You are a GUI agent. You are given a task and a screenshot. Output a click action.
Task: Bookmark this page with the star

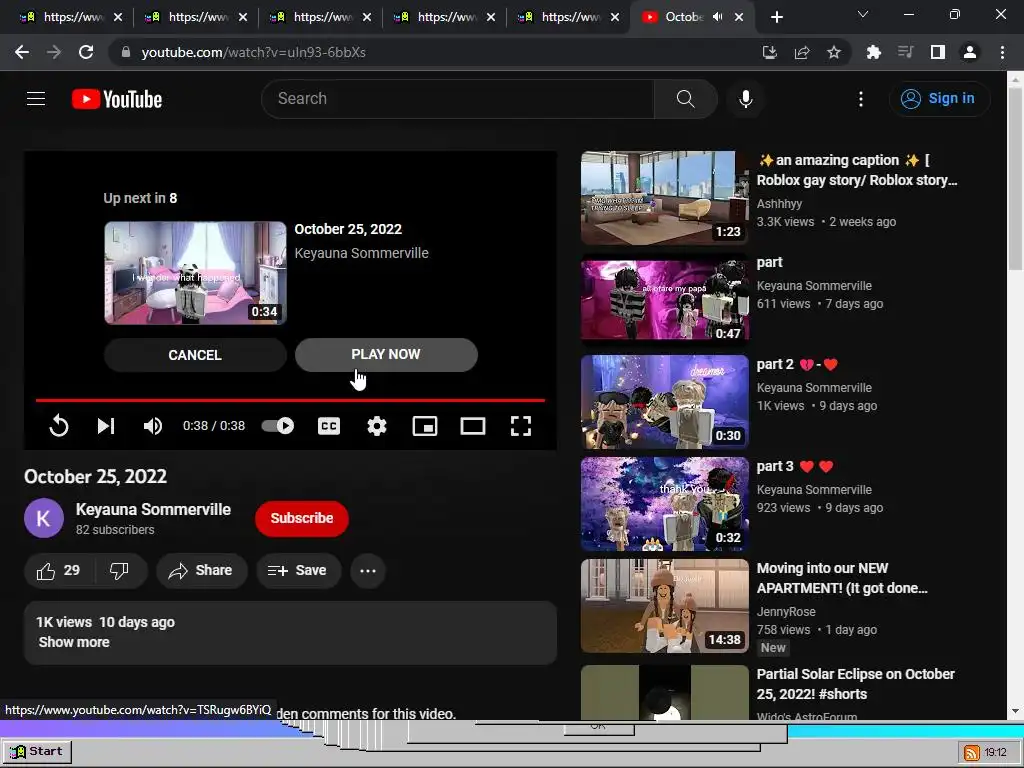834,52
